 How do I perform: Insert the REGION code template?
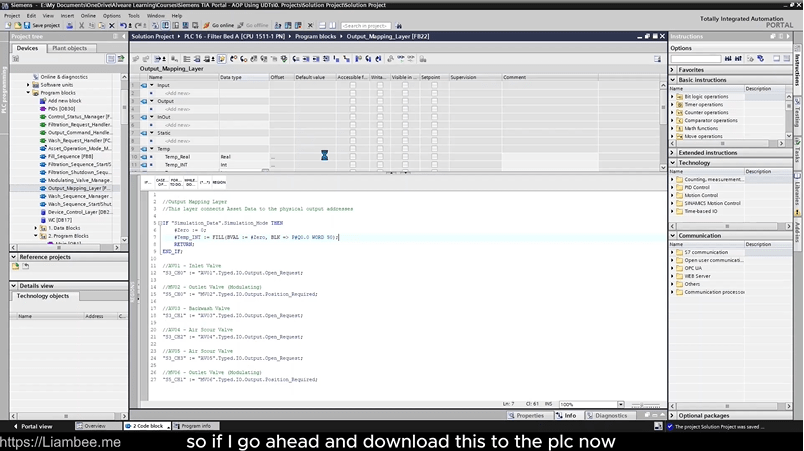coord(219,183)
